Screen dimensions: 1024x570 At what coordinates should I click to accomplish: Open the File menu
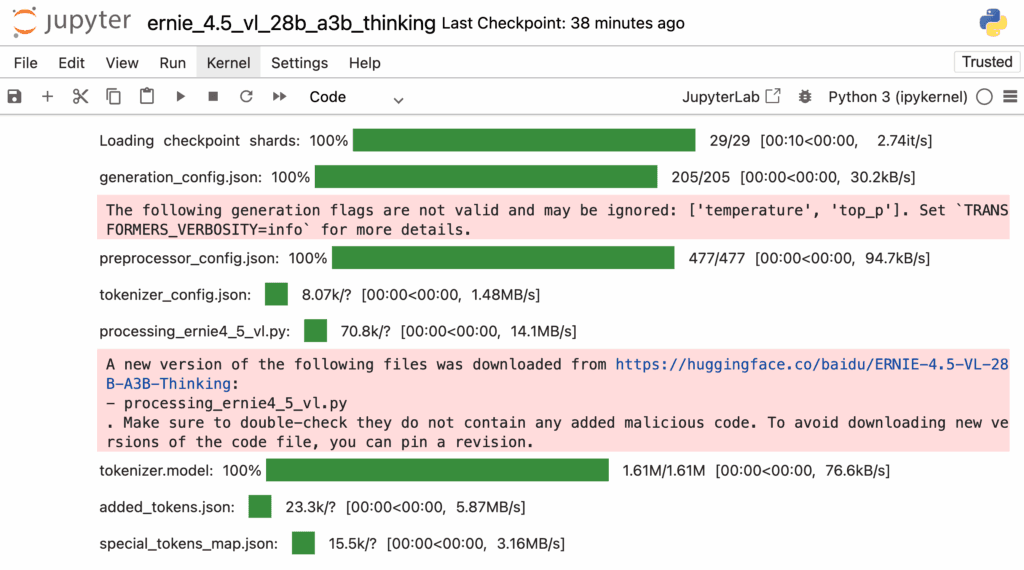click(26, 63)
